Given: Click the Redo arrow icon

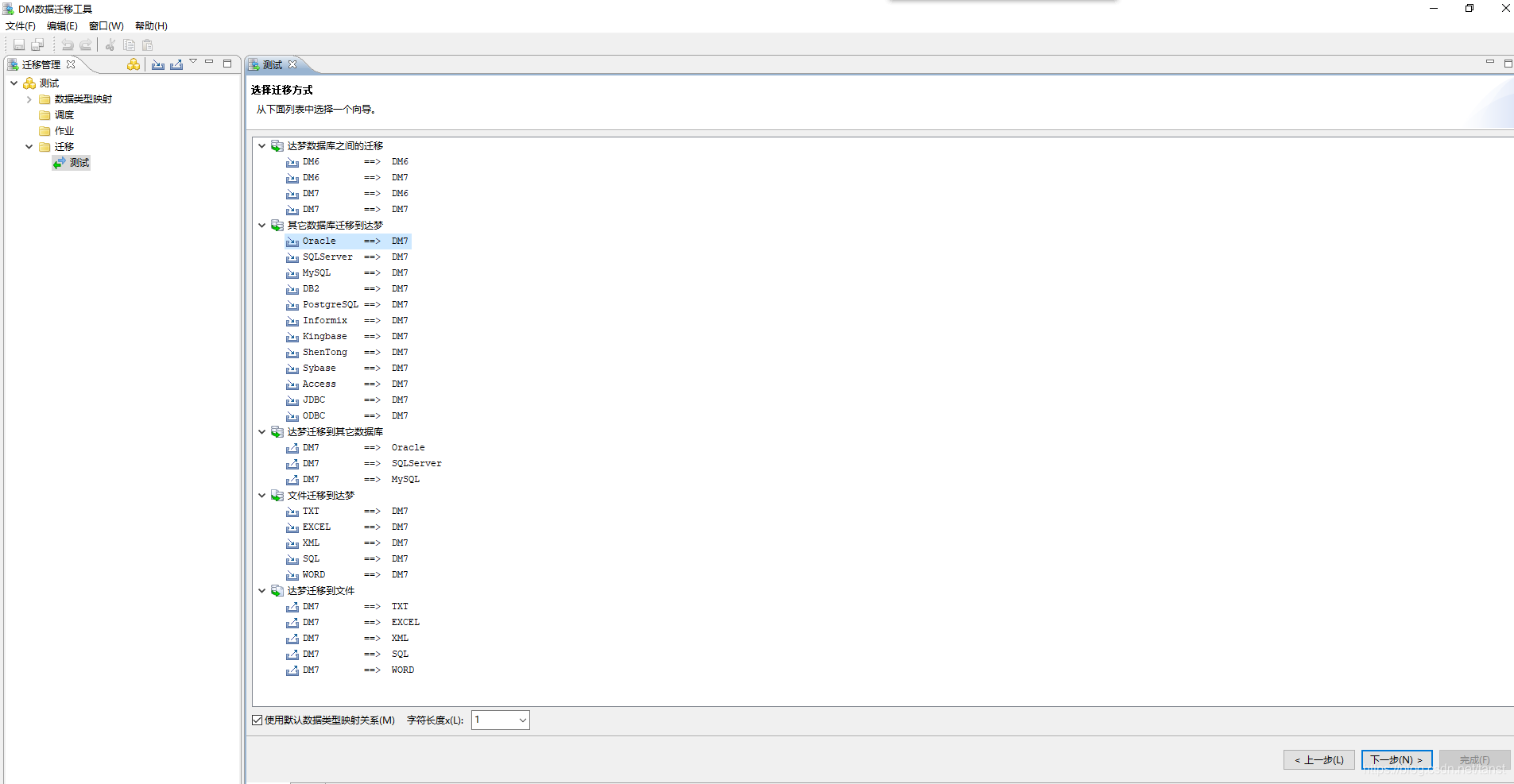Looking at the screenshot, I should [86, 45].
